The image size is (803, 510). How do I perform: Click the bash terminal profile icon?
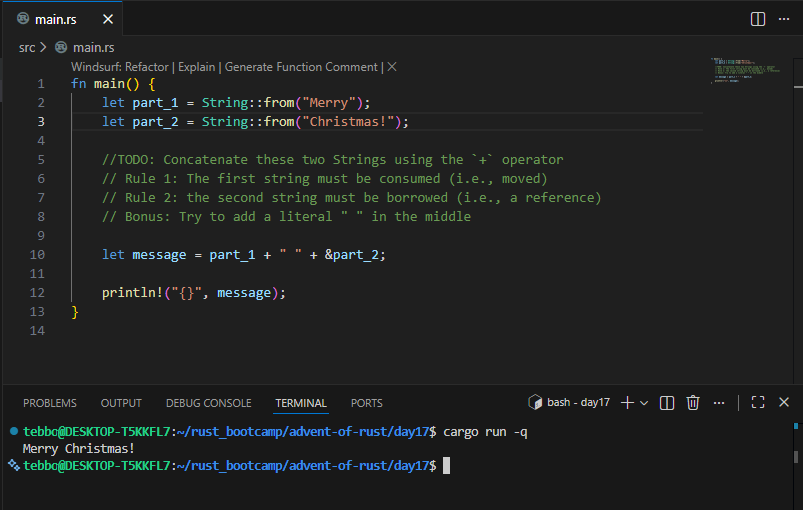(x=535, y=402)
